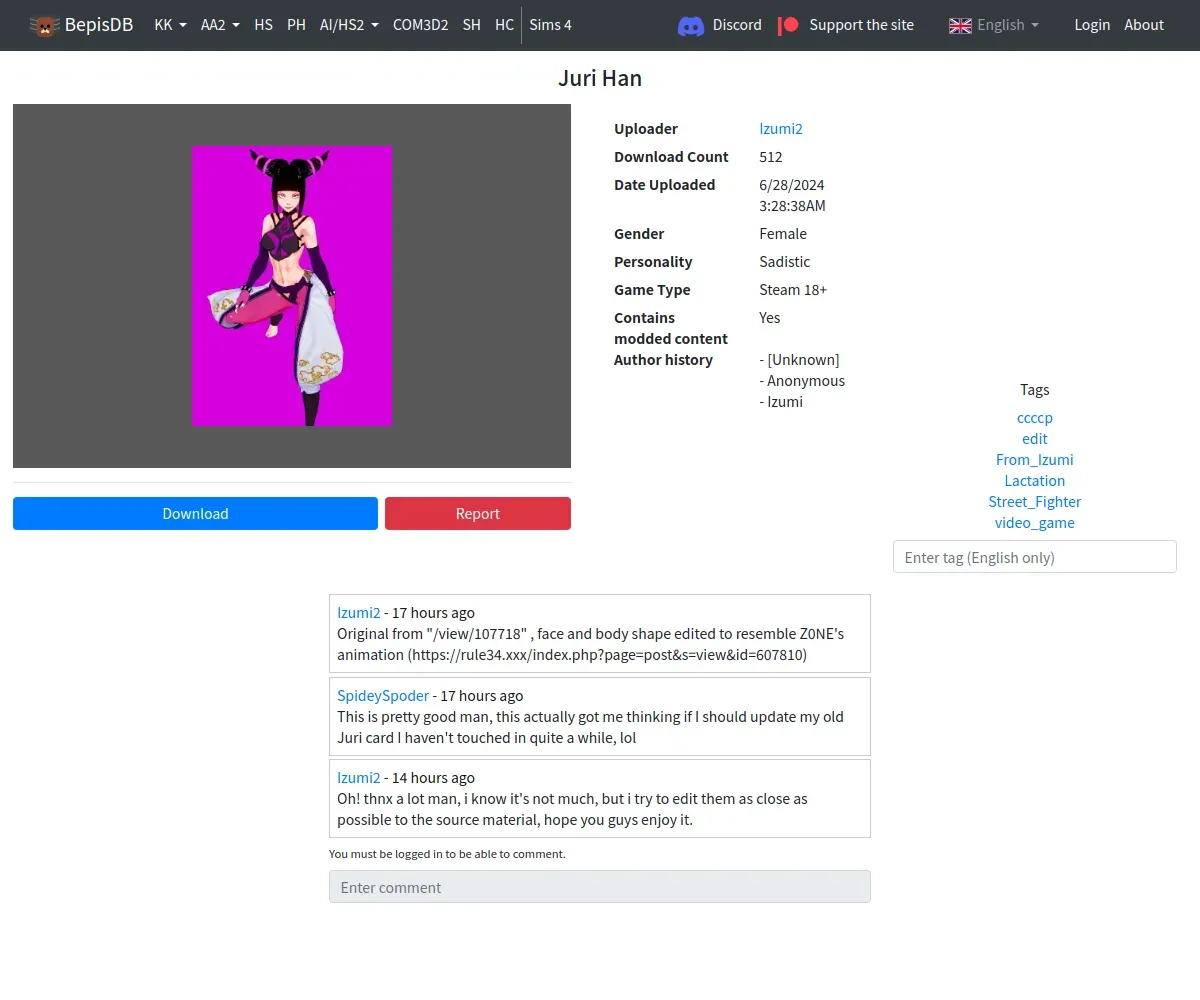Open Izumi2's name on the 17 hours ago comment
This screenshot has height=1000, width=1200.
point(359,613)
